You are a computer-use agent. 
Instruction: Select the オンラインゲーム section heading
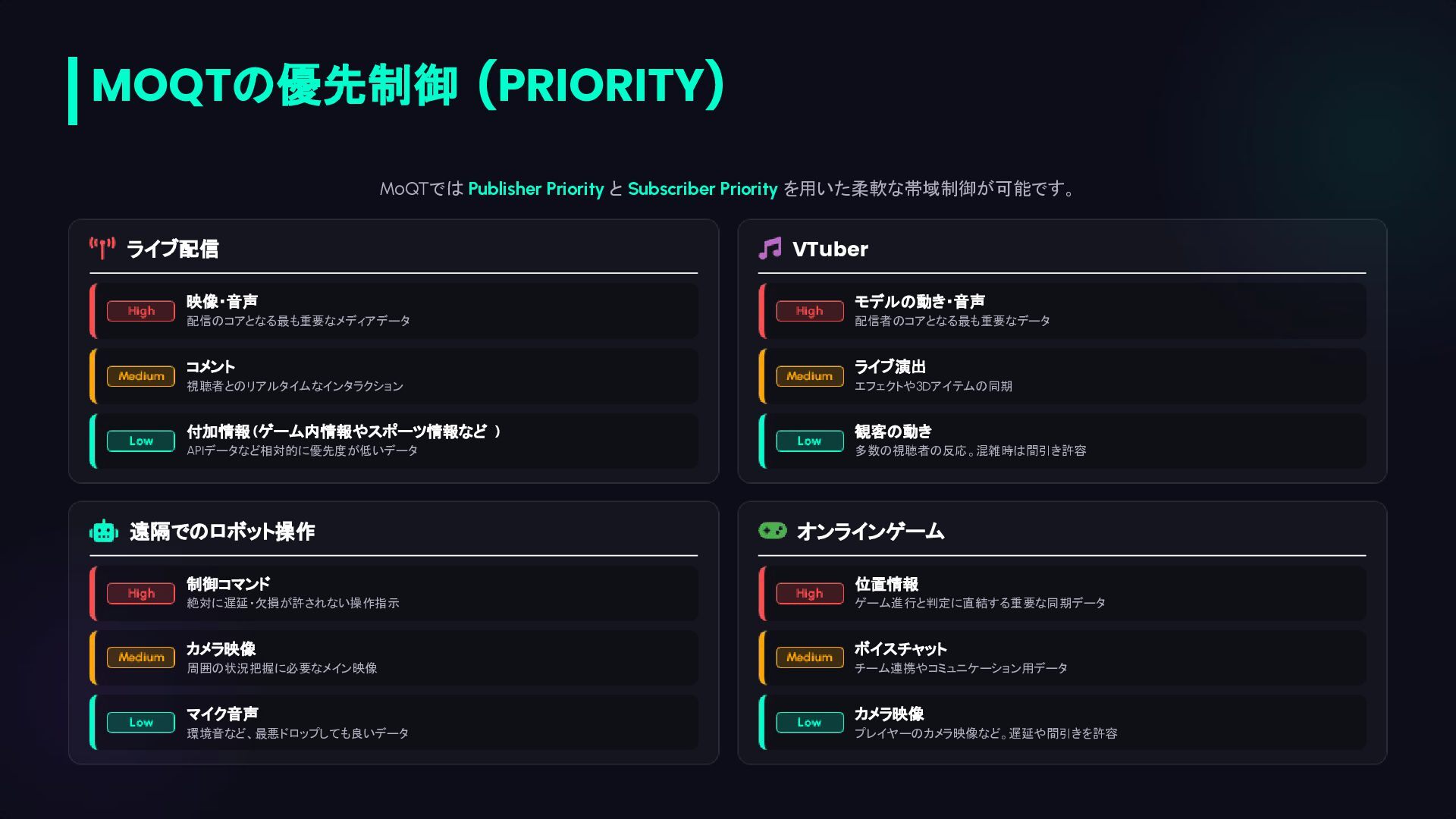[870, 532]
